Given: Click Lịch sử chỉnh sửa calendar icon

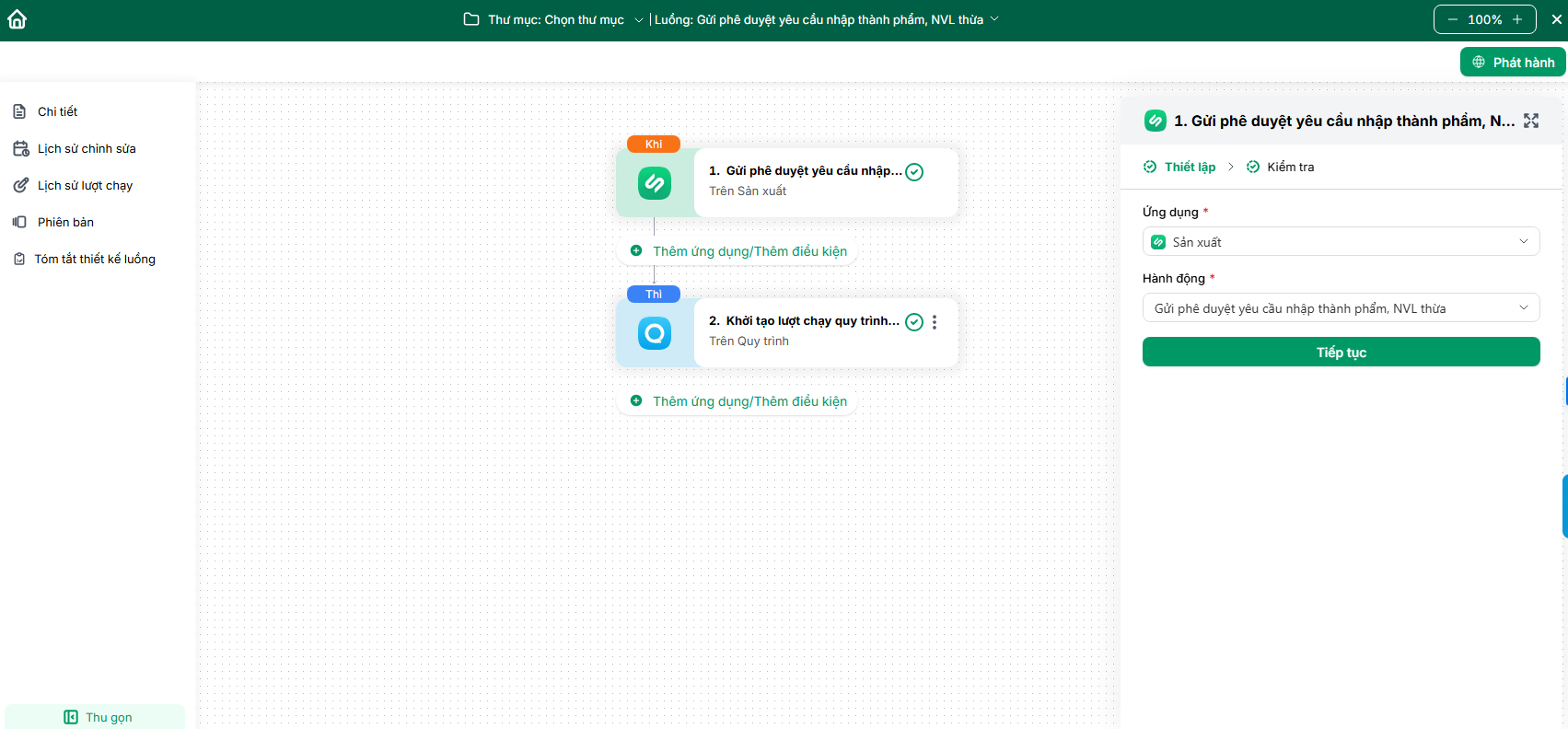Looking at the screenshot, I should point(20,148).
